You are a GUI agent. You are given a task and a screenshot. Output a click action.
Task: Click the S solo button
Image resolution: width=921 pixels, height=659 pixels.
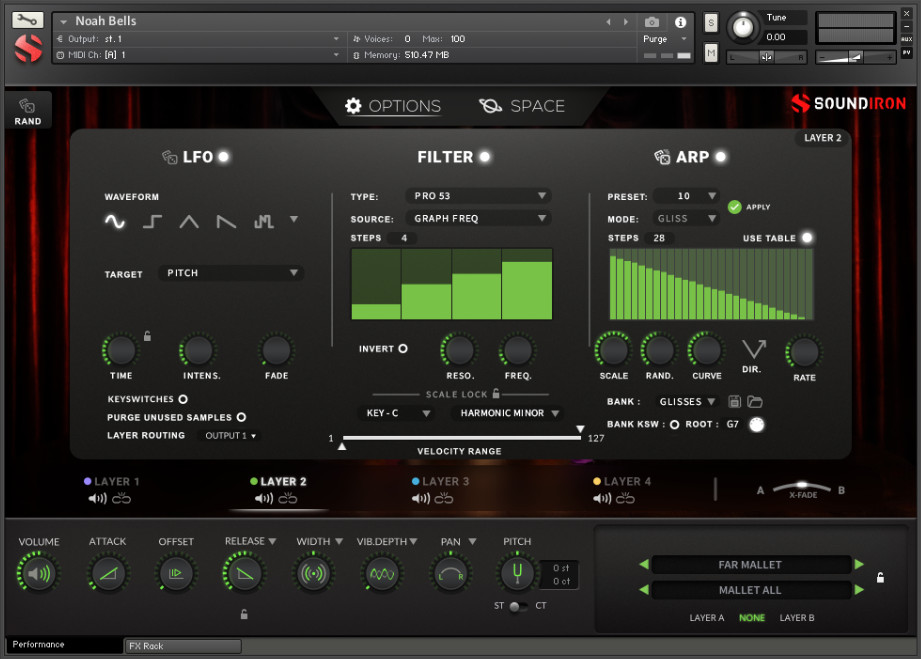[x=711, y=23]
